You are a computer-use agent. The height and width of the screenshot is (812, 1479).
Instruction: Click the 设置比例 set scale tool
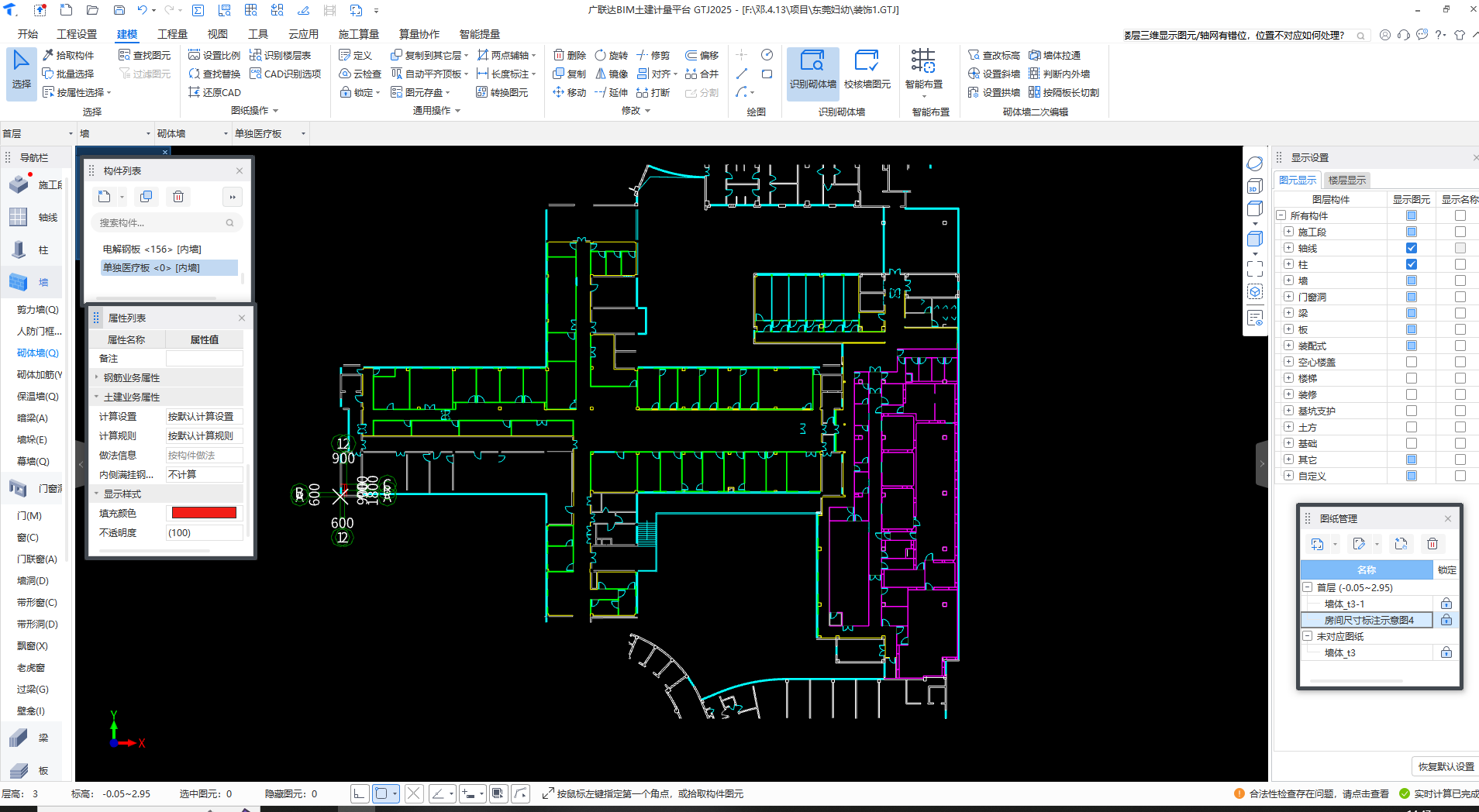214,55
